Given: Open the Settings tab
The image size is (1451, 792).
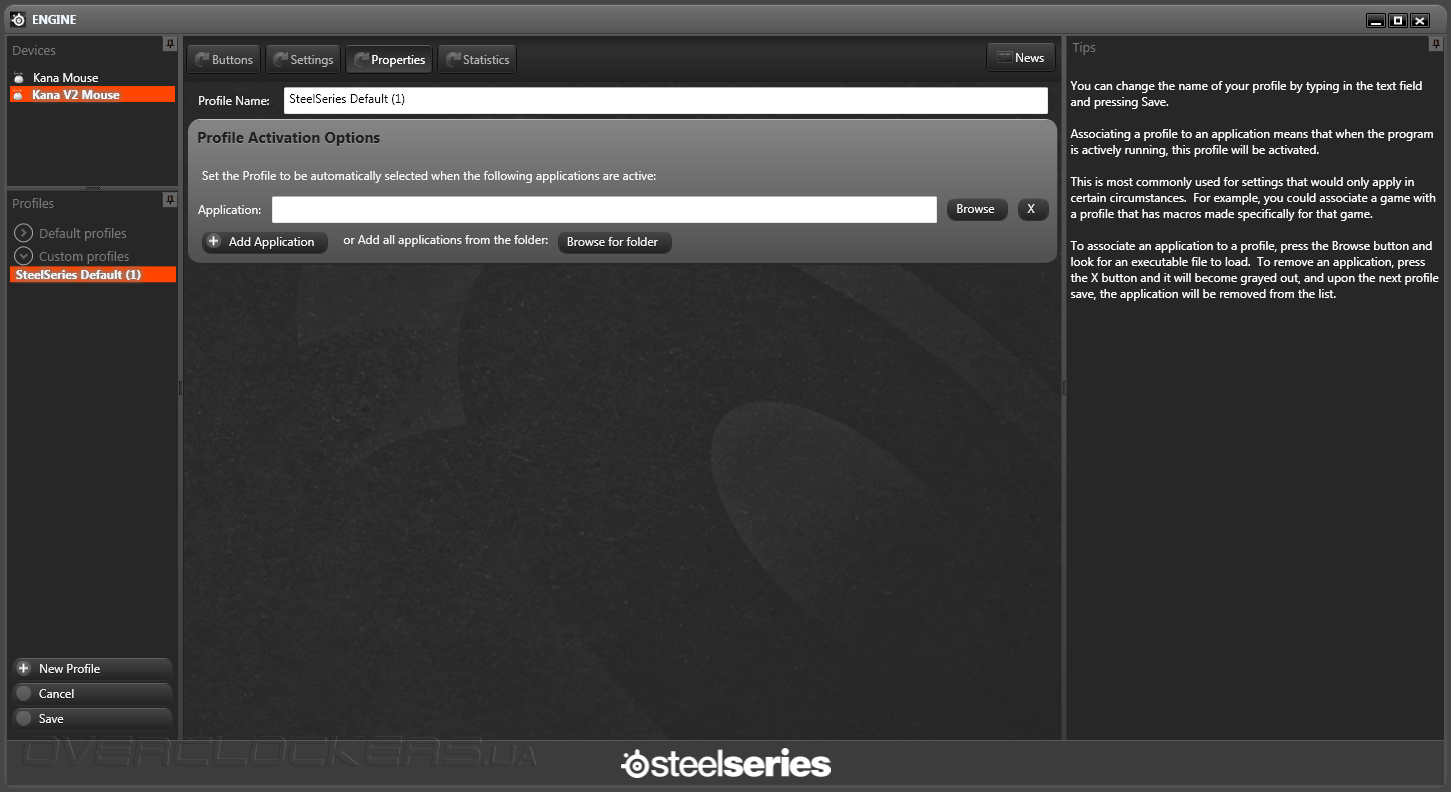Looking at the screenshot, I should click(303, 60).
